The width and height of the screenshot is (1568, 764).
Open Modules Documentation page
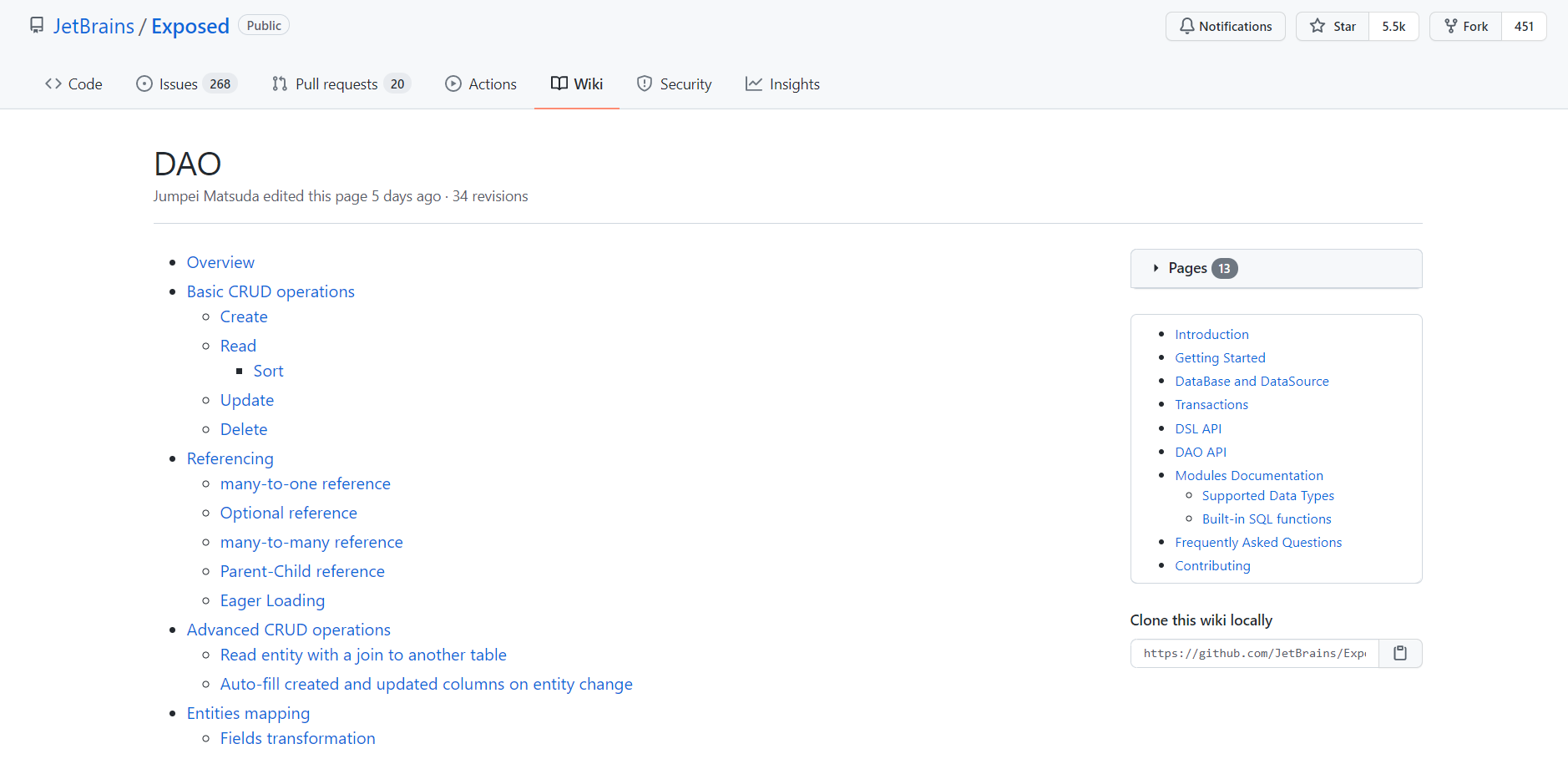tap(1249, 475)
